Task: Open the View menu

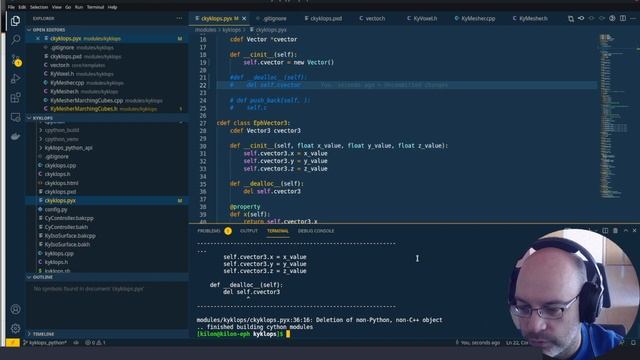Action: [x=56, y=7]
